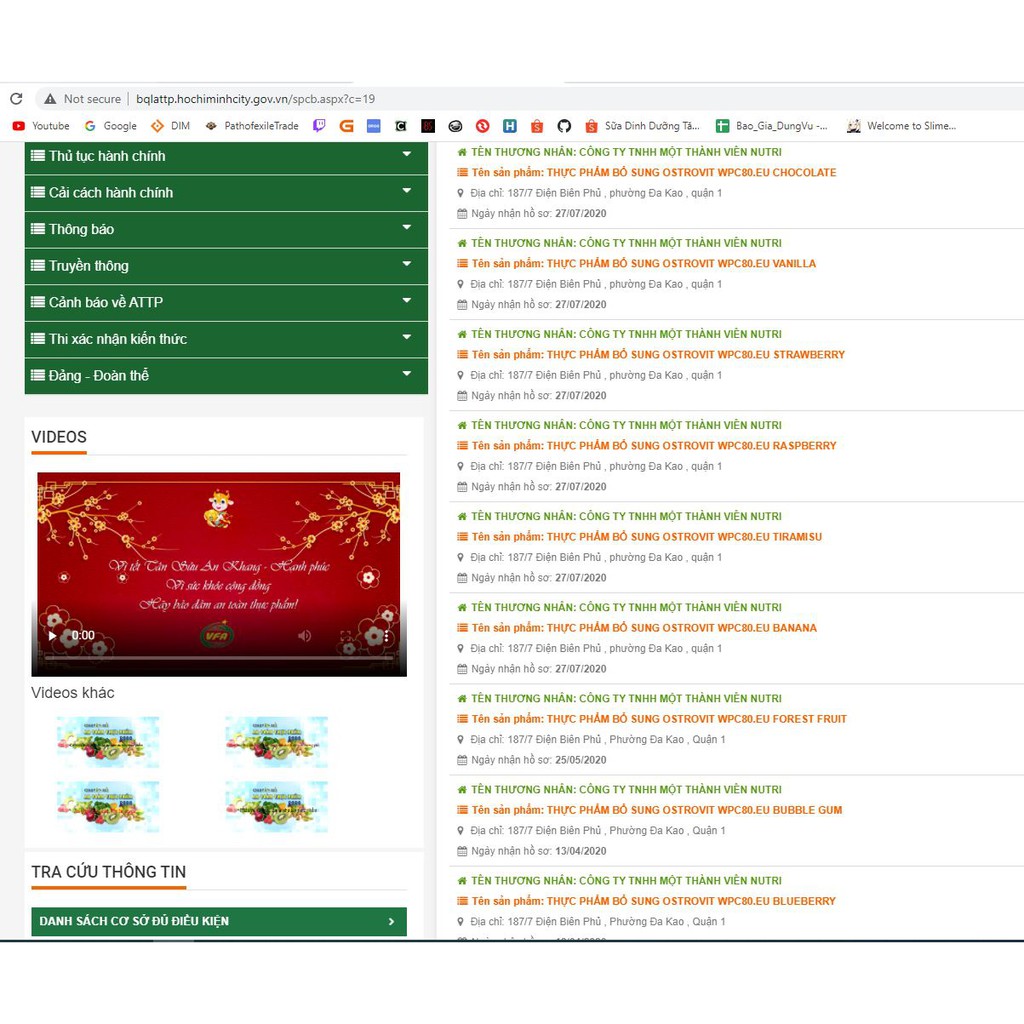Open the Google bookmark
This screenshot has height=1024, width=1024.
110,126
